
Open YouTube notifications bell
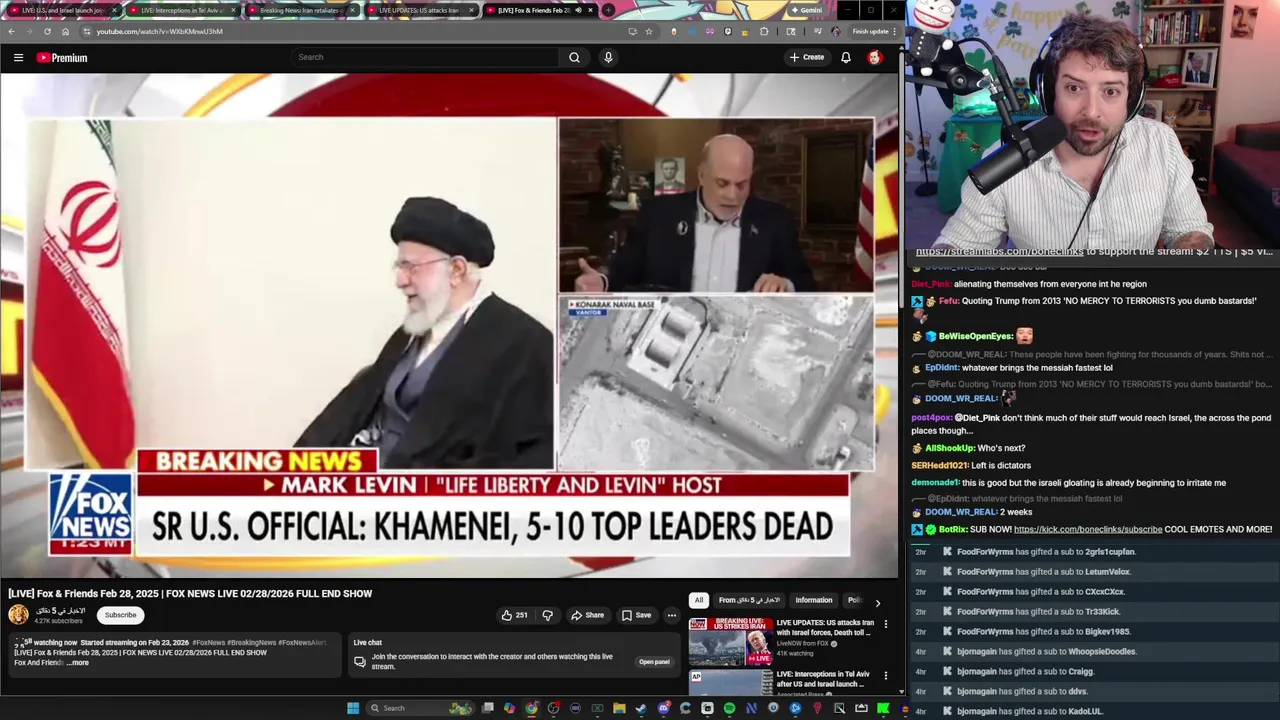point(846,57)
